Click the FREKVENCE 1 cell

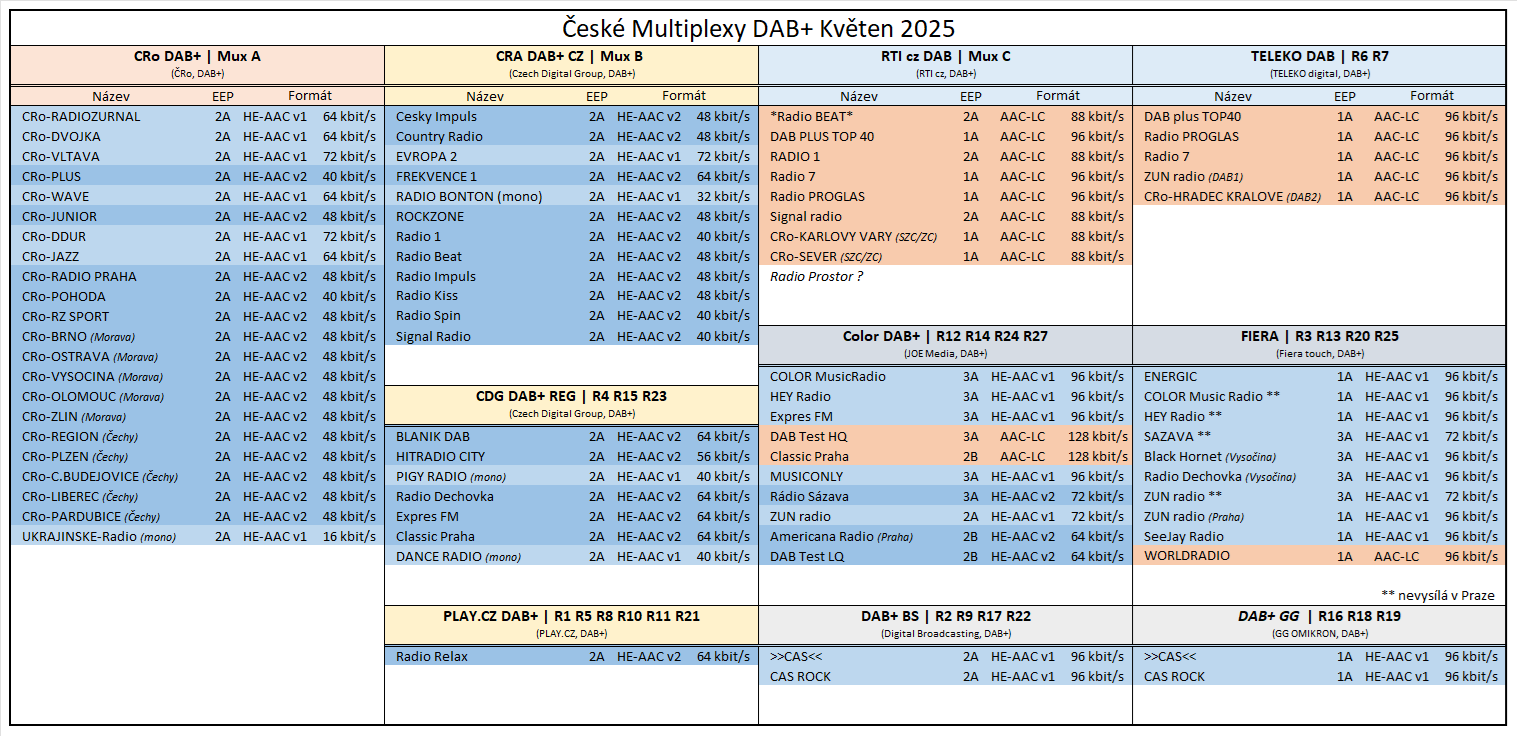coord(436,176)
